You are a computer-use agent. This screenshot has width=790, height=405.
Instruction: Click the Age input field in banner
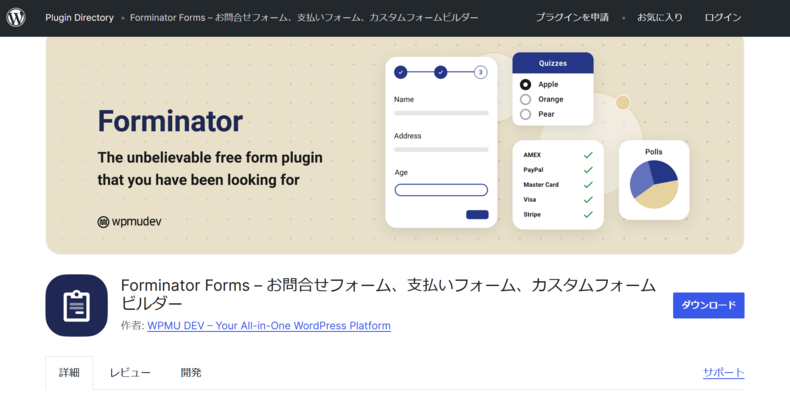441,190
